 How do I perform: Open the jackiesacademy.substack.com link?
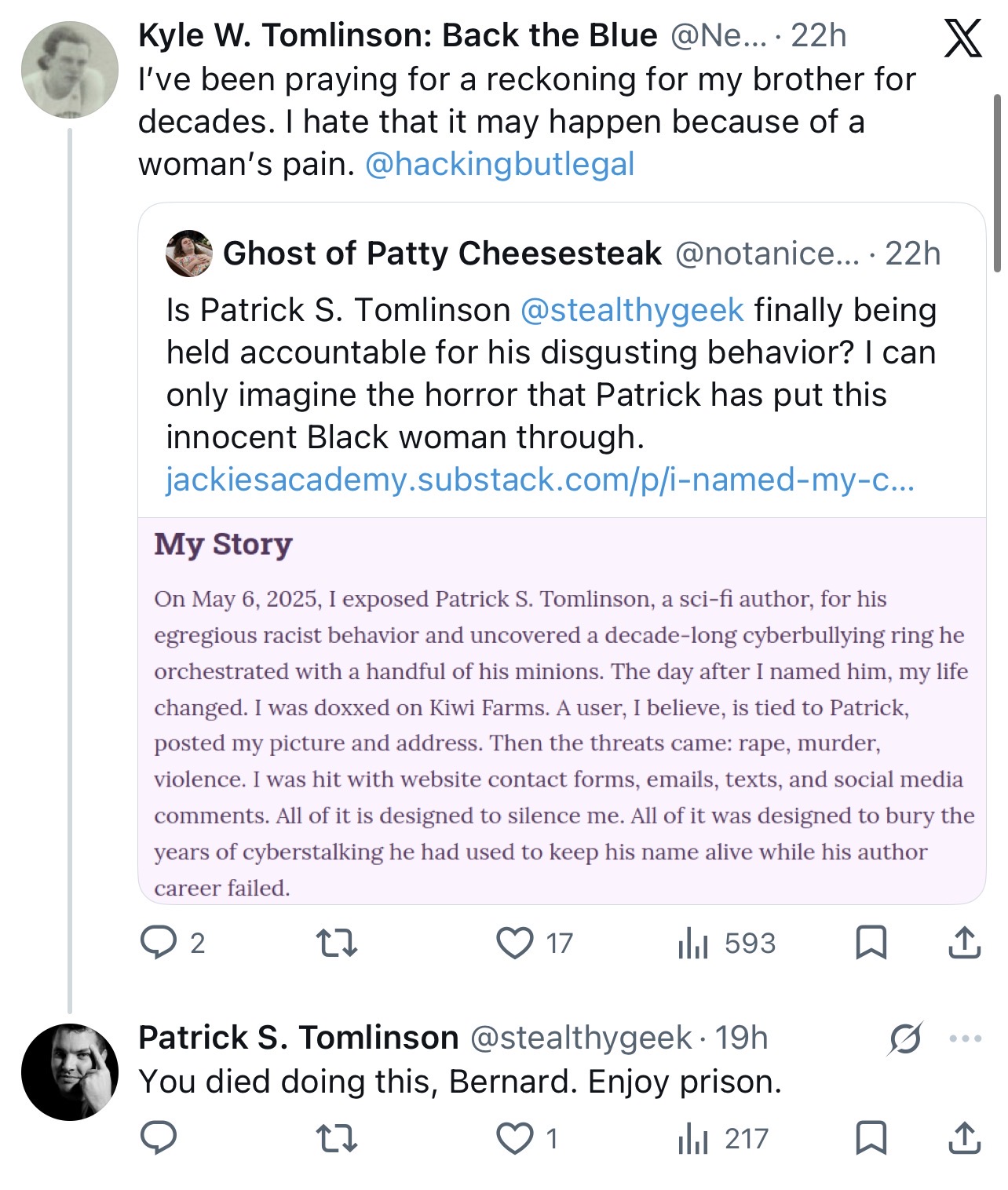point(540,480)
